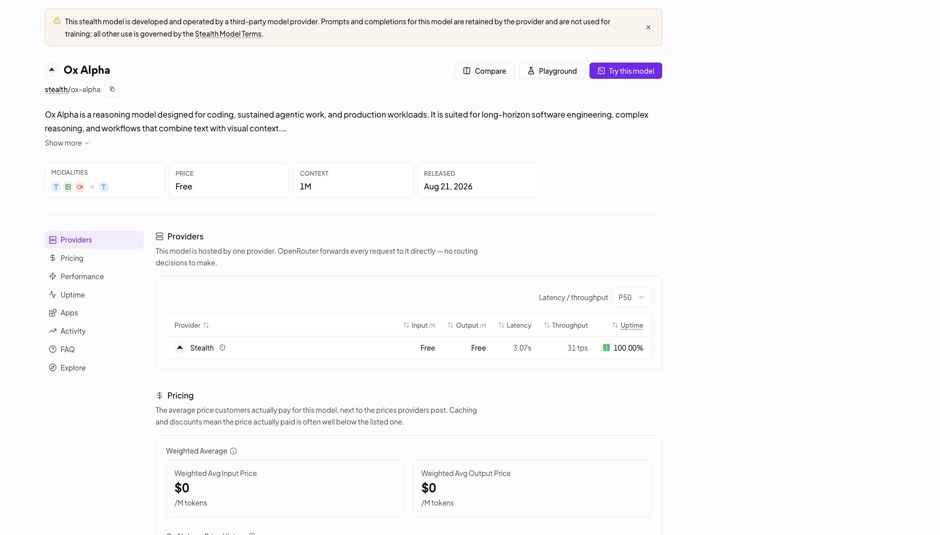Open the P50 latency percentile dropdown

point(631,297)
